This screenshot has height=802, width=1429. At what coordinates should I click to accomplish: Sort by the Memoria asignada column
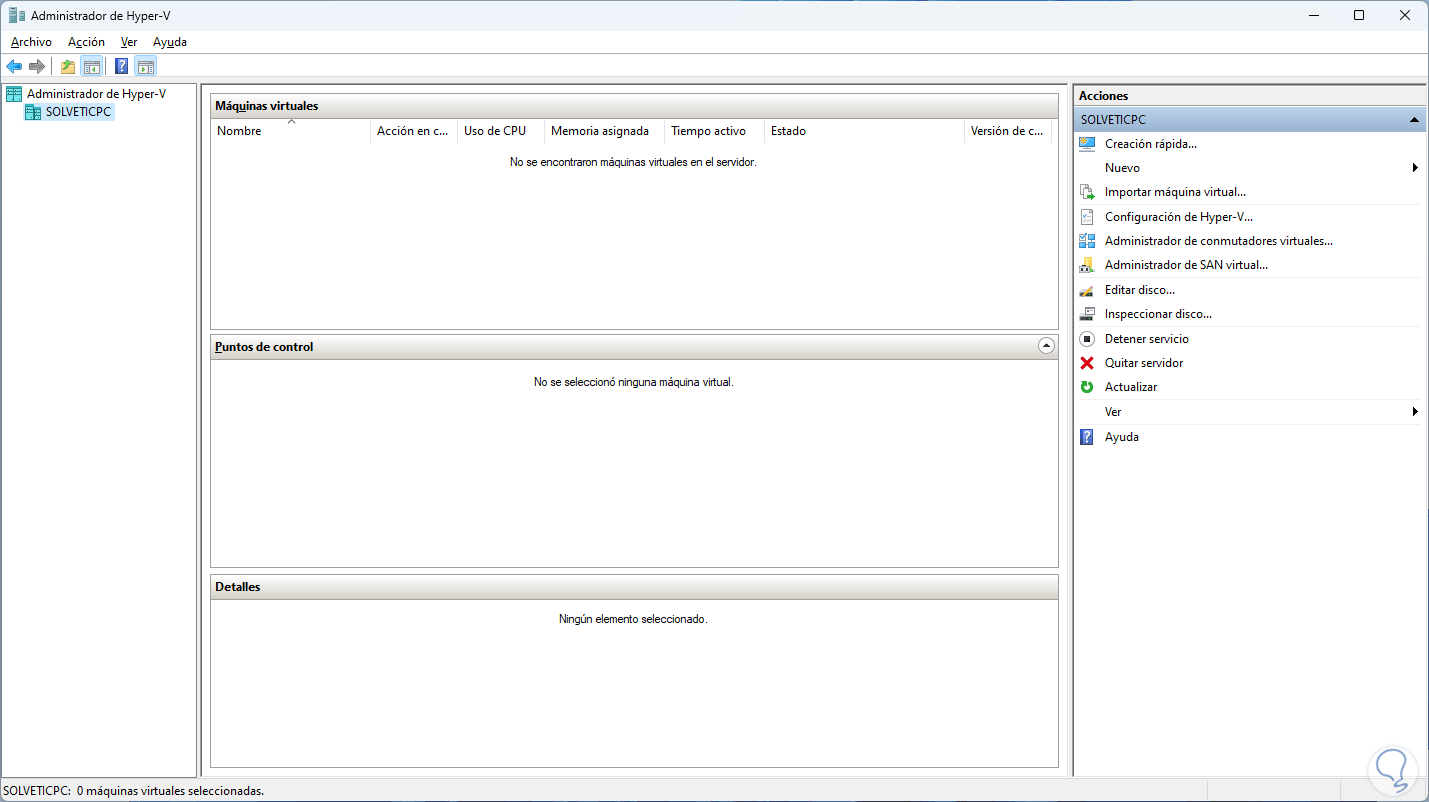[x=604, y=131]
